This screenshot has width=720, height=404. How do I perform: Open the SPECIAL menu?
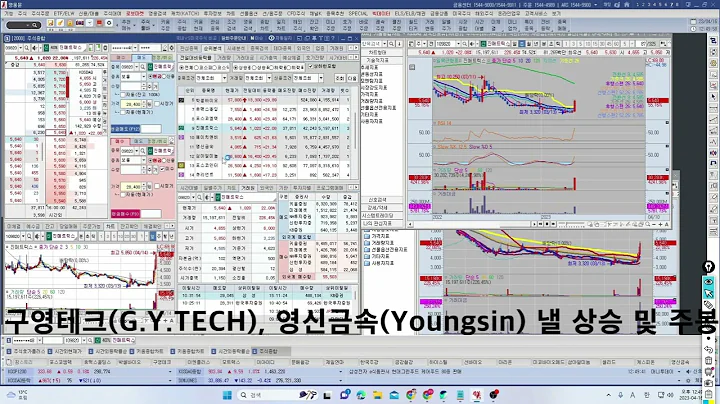(358, 14)
